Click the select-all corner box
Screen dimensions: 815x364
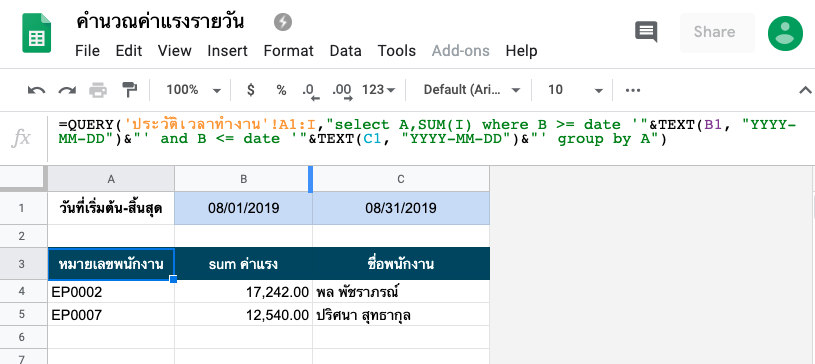[x=23, y=179]
